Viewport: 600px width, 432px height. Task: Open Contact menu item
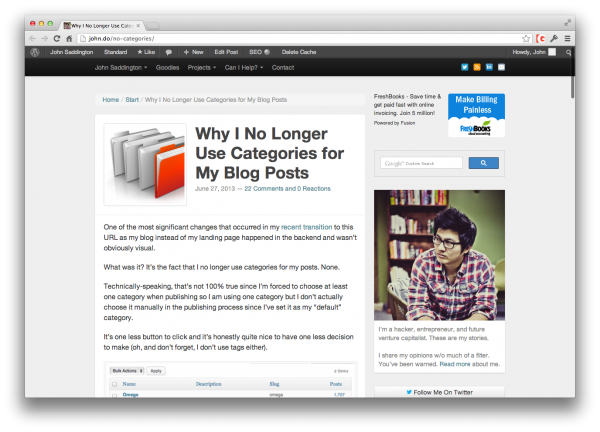point(283,68)
